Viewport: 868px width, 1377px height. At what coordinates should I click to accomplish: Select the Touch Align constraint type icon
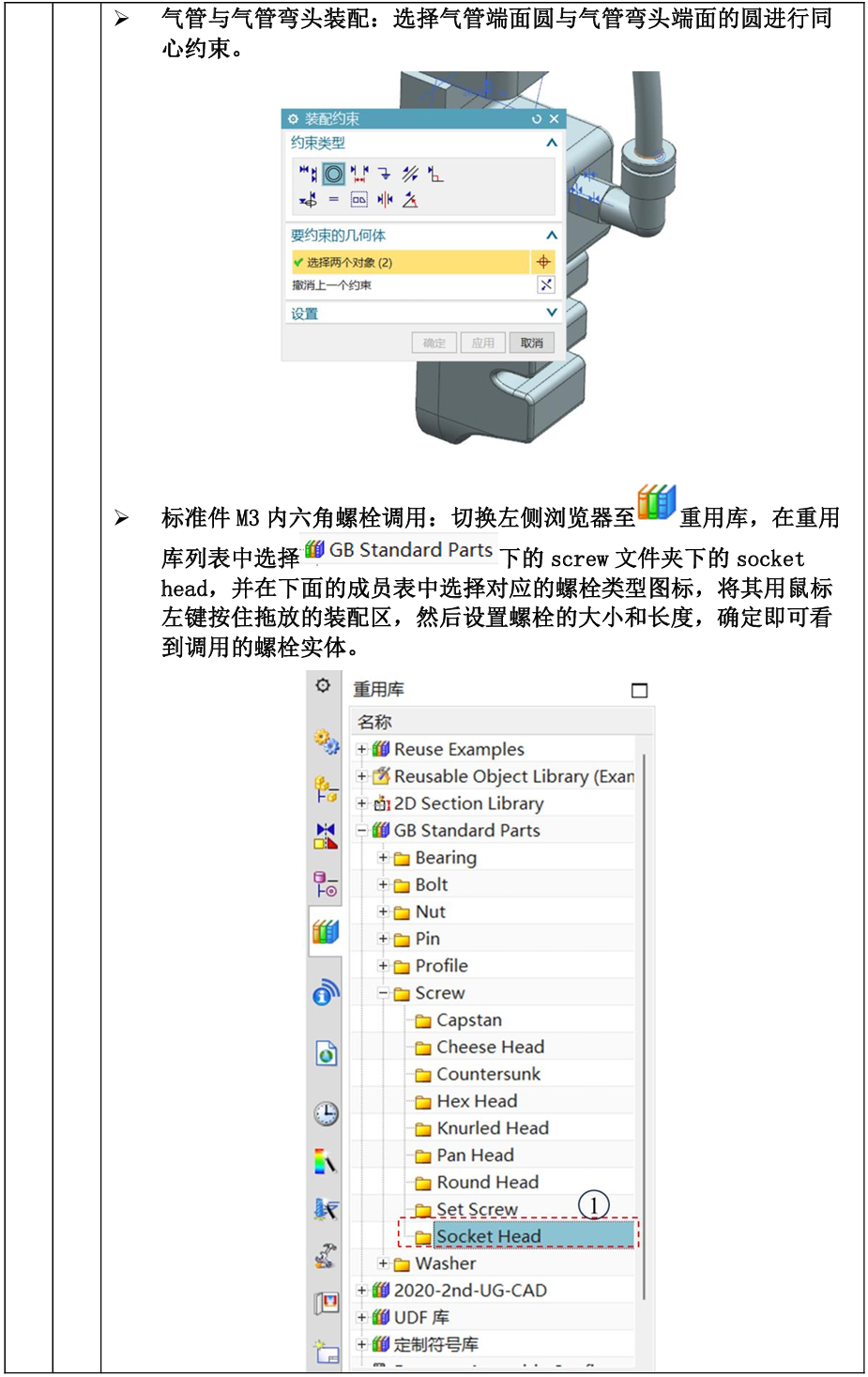pyautogui.click(x=308, y=173)
